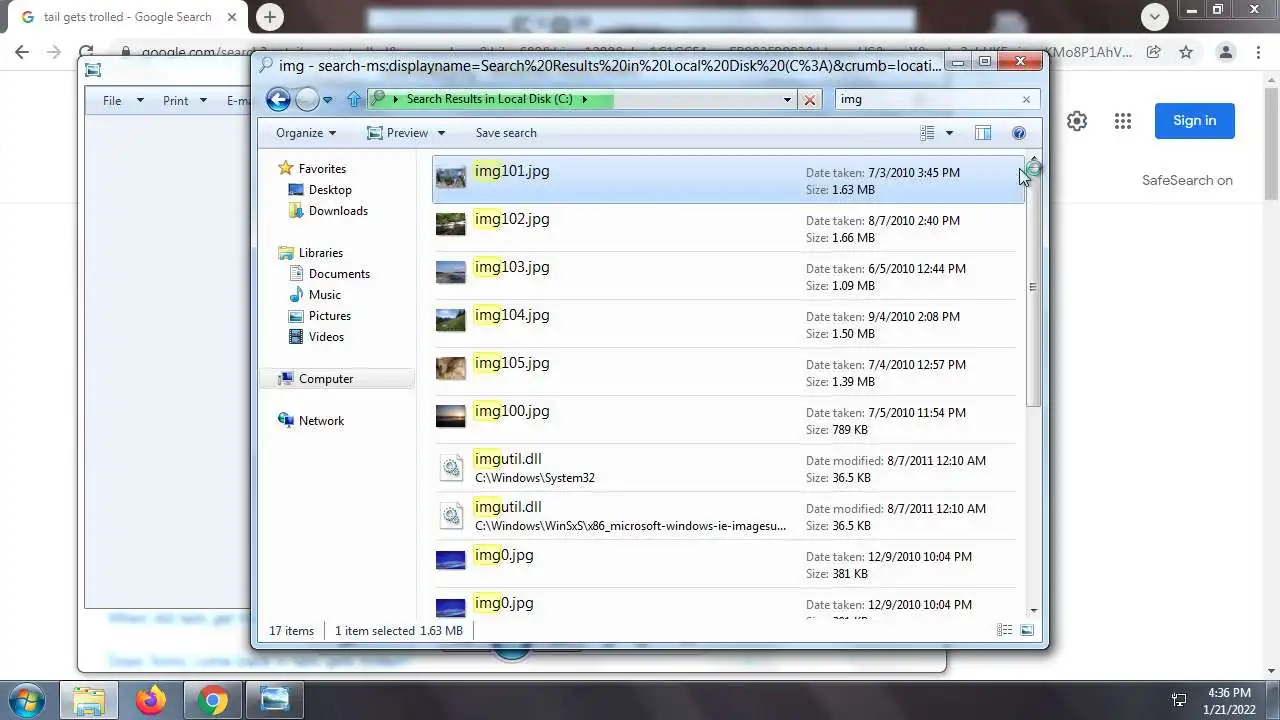The width and height of the screenshot is (1280, 720).
Task: Select file img104.jpg
Action: pos(728,324)
